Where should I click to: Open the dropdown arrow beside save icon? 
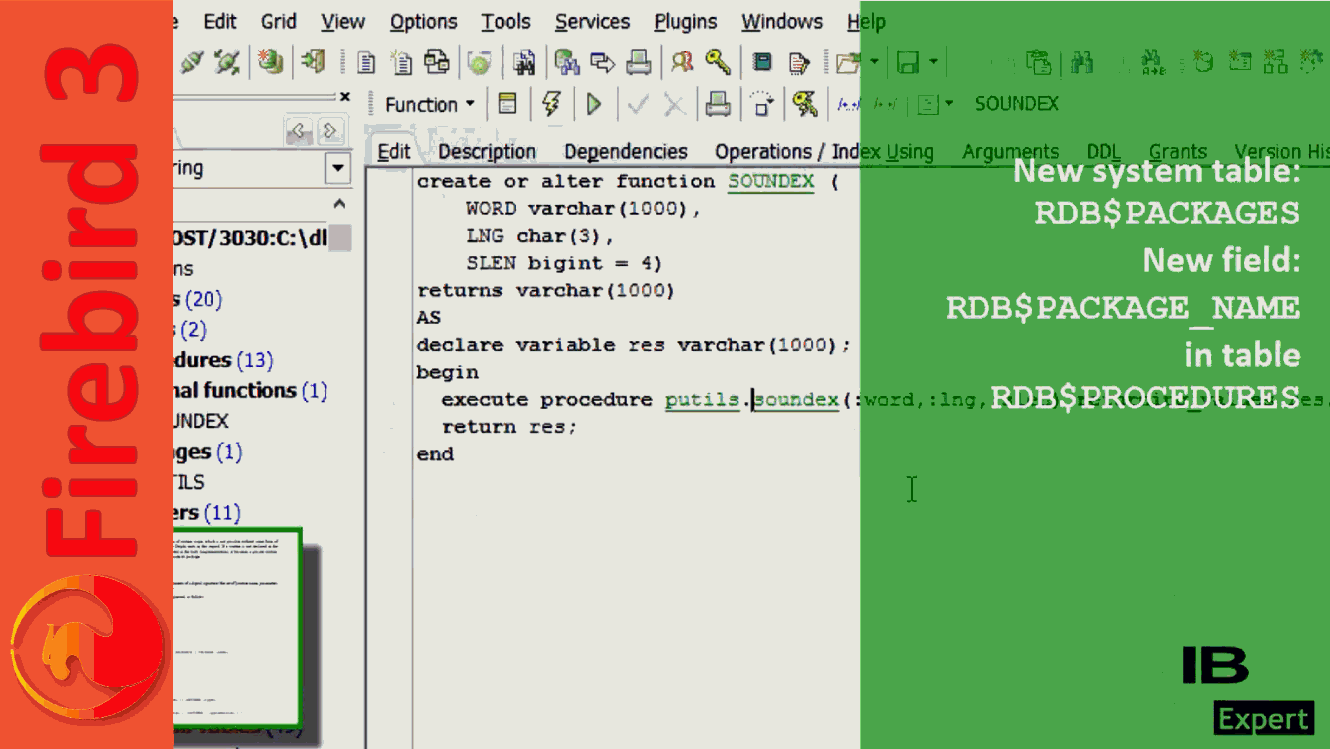(x=934, y=62)
